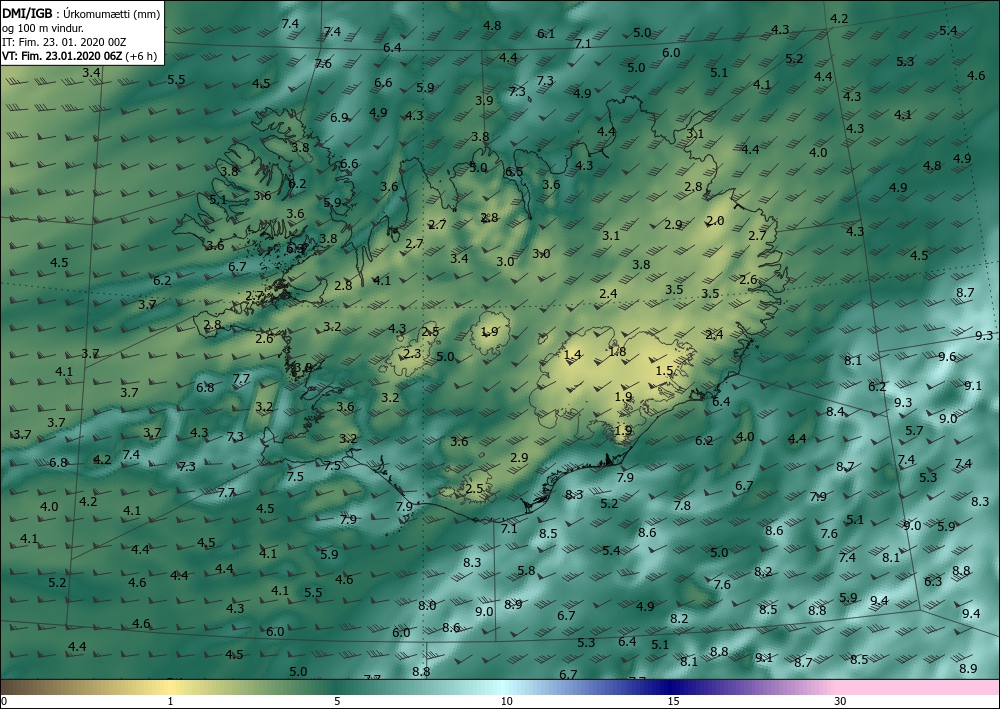Click the 5.7 value on the map
The width and height of the screenshot is (1000, 709).
click(914, 430)
